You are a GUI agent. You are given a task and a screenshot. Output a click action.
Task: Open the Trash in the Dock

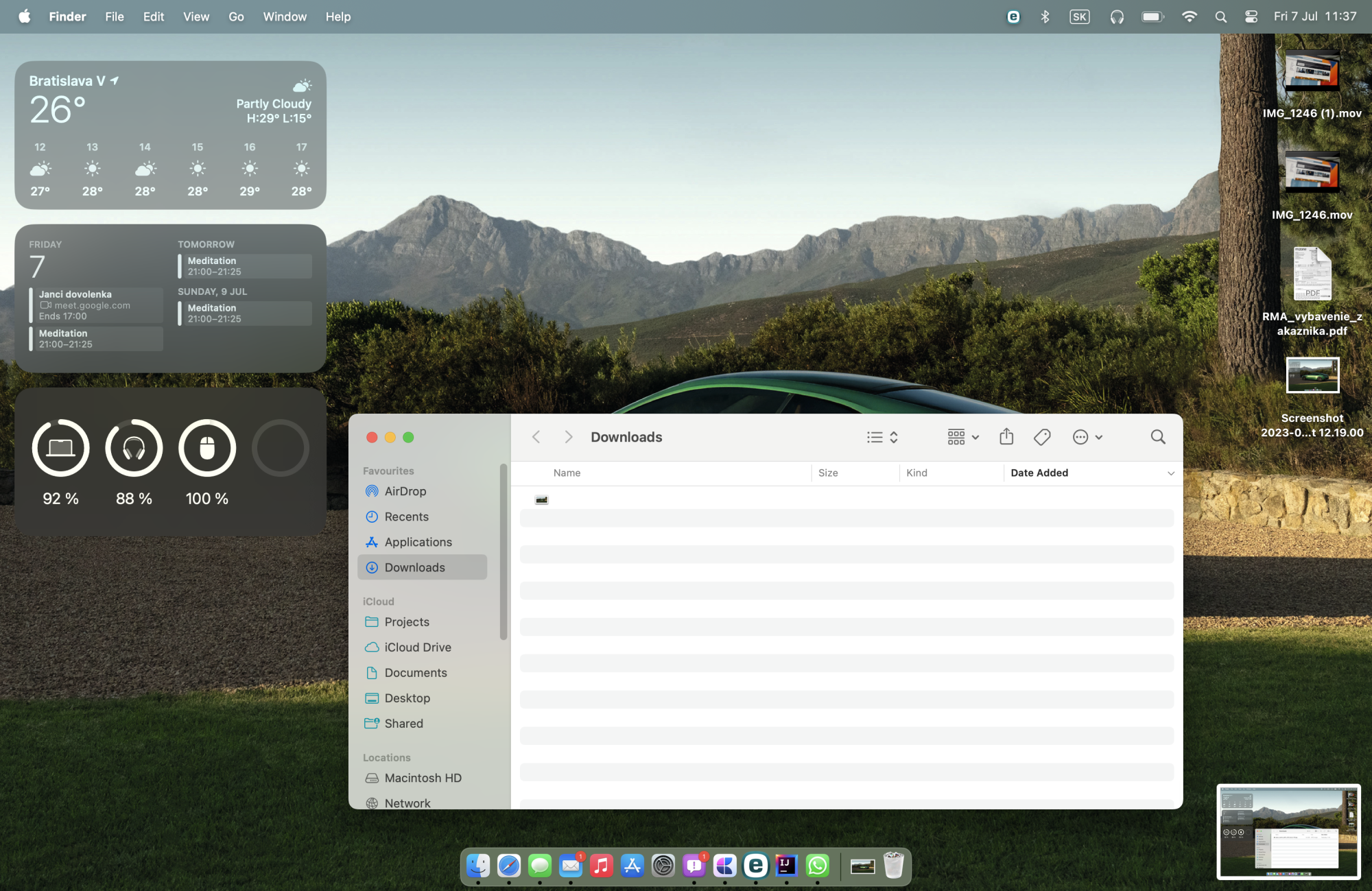893,866
